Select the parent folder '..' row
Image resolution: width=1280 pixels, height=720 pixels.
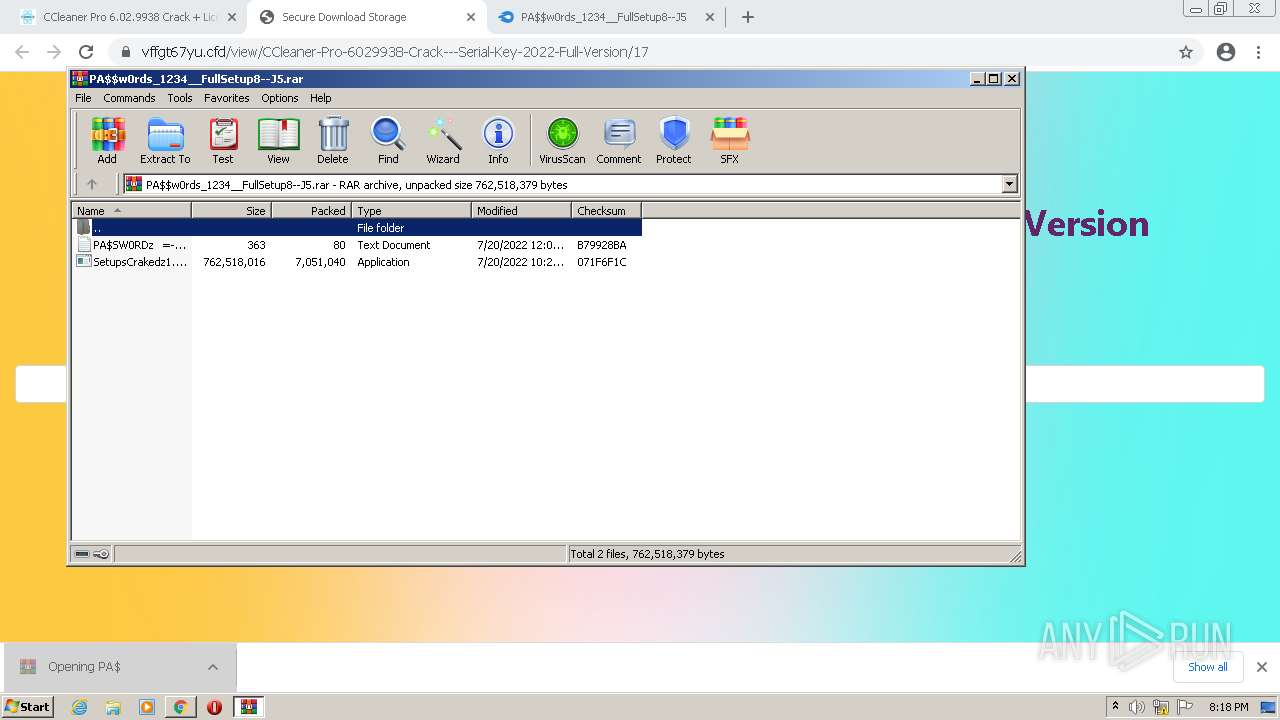coord(357,228)
